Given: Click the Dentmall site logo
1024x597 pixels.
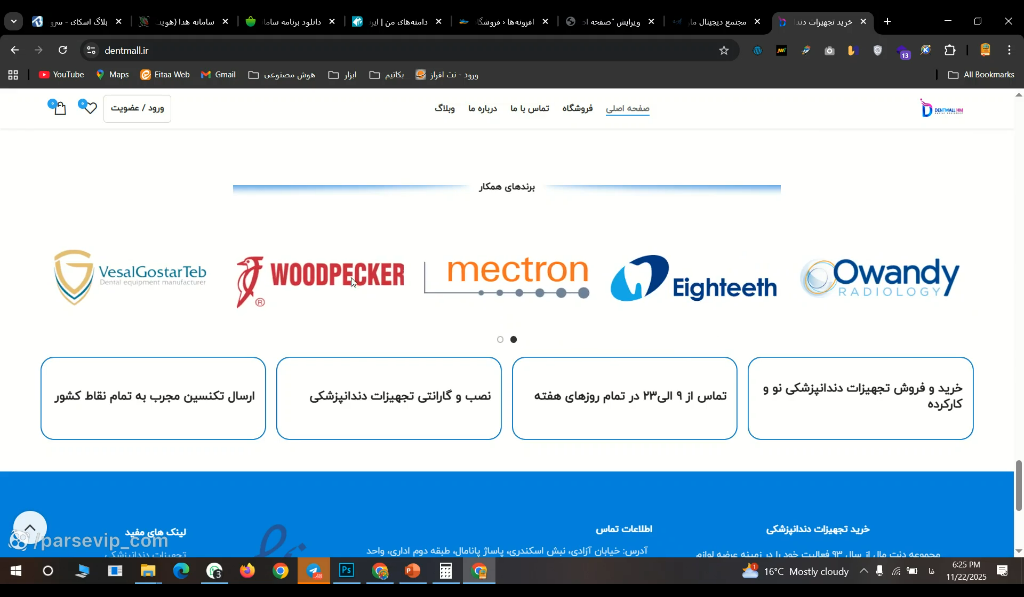Looking at the screenshot, I should point(941,108).
